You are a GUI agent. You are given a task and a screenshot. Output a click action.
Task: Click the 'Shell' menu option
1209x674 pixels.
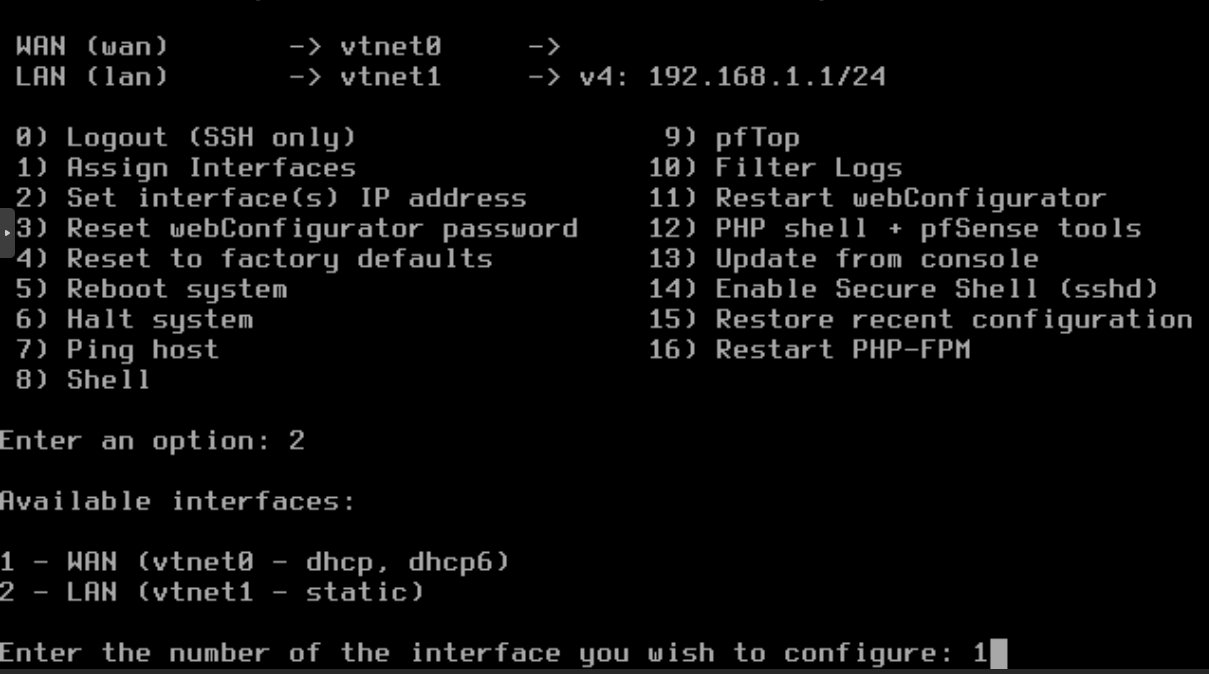(108, 380)
